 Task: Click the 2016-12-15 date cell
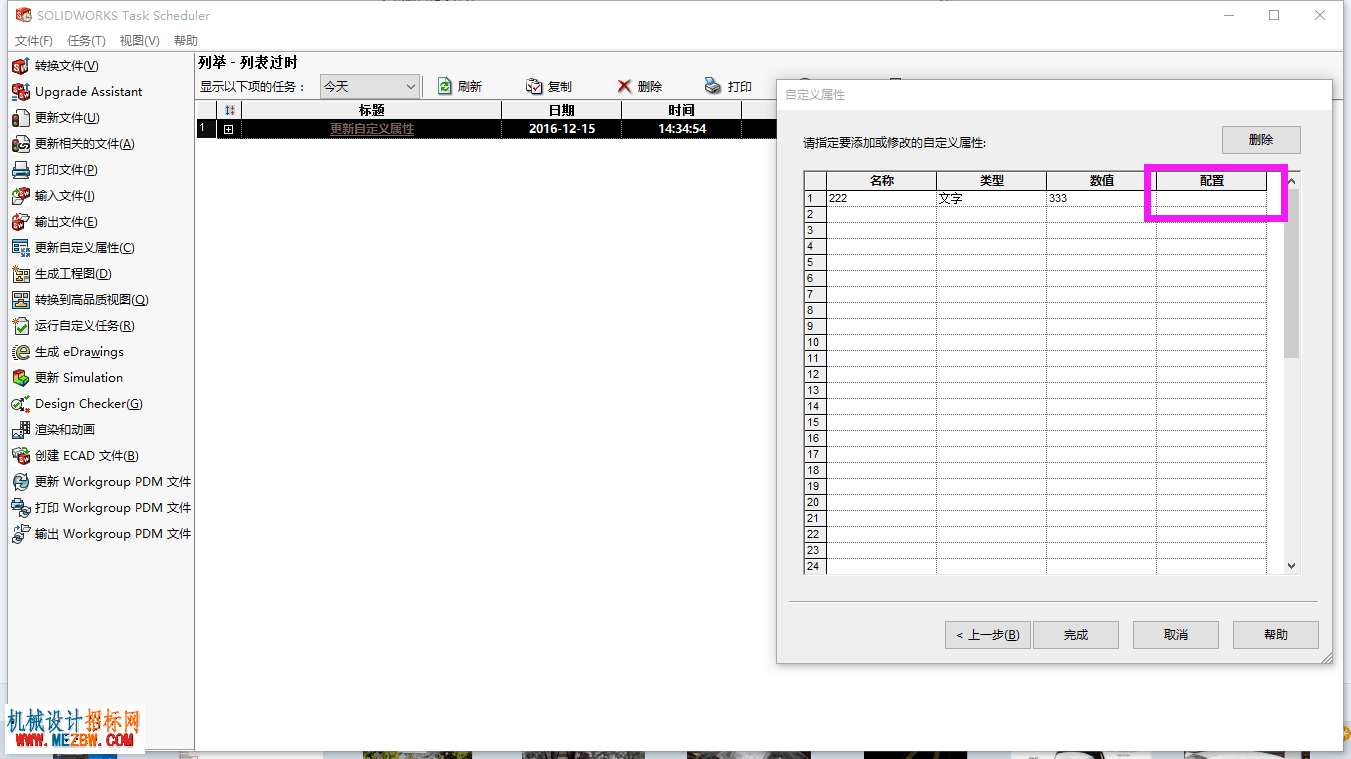[561, 129]
